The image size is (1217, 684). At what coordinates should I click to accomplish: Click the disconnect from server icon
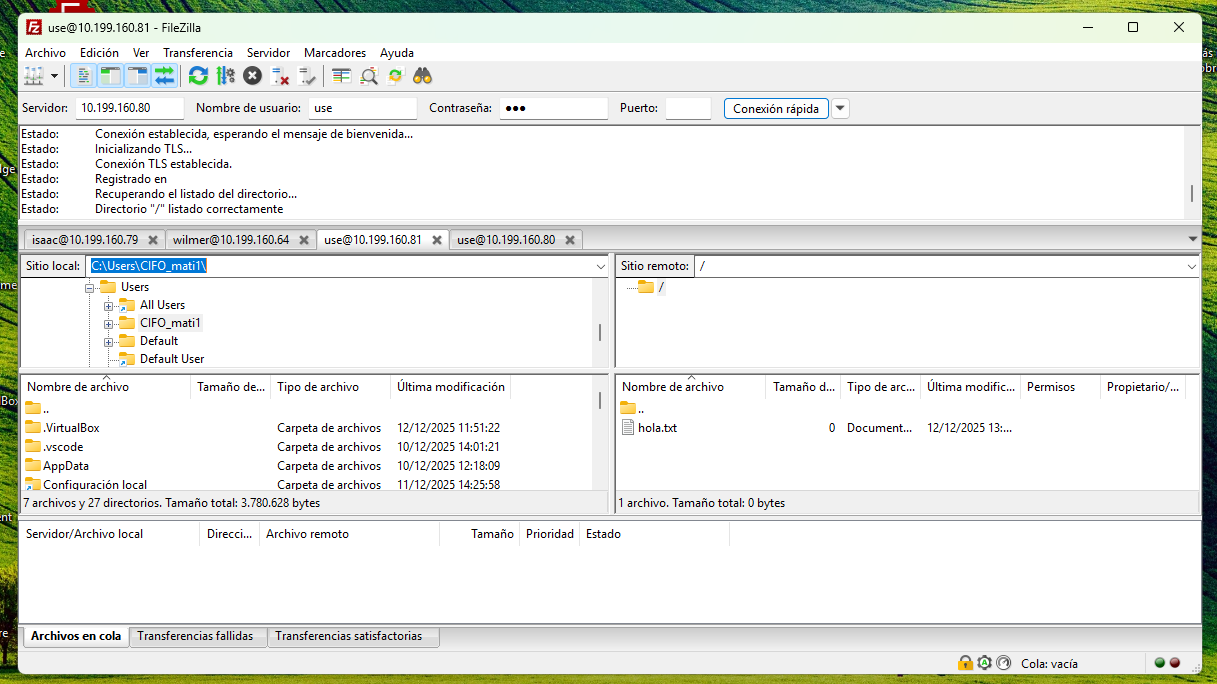point(281,76)
